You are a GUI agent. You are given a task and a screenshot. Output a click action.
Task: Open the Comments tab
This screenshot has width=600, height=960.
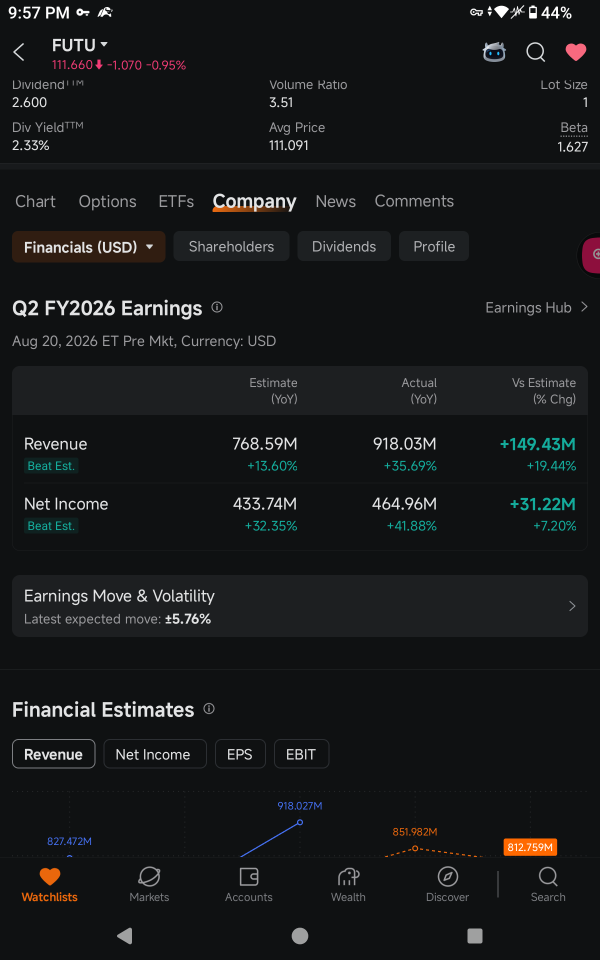pyautogui.click(x=414, y=201)
